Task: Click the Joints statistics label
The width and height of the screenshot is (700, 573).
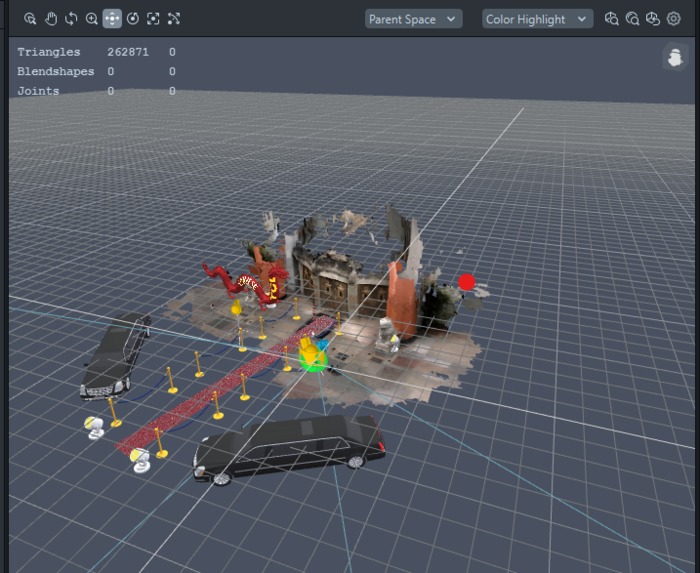Action: [x=38, y=91]
